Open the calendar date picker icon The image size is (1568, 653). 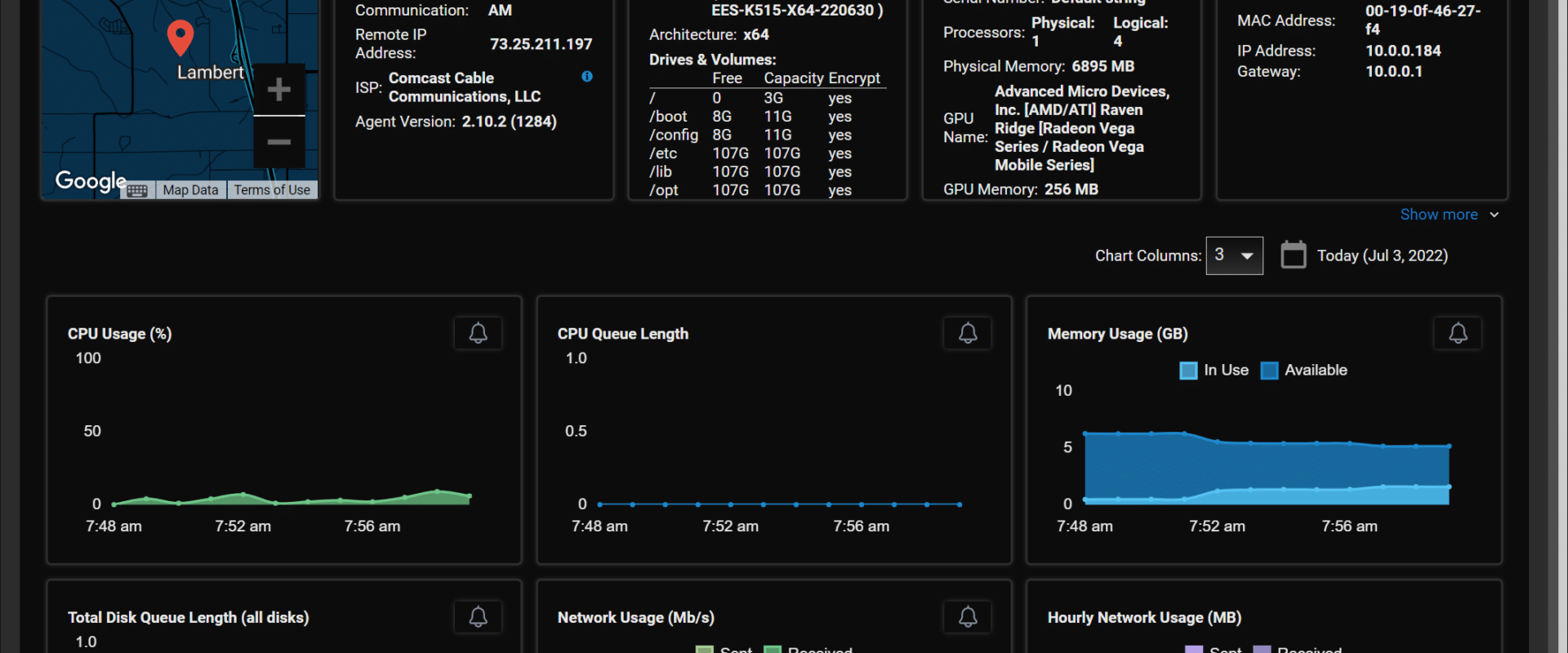(x=1294, y=255)
